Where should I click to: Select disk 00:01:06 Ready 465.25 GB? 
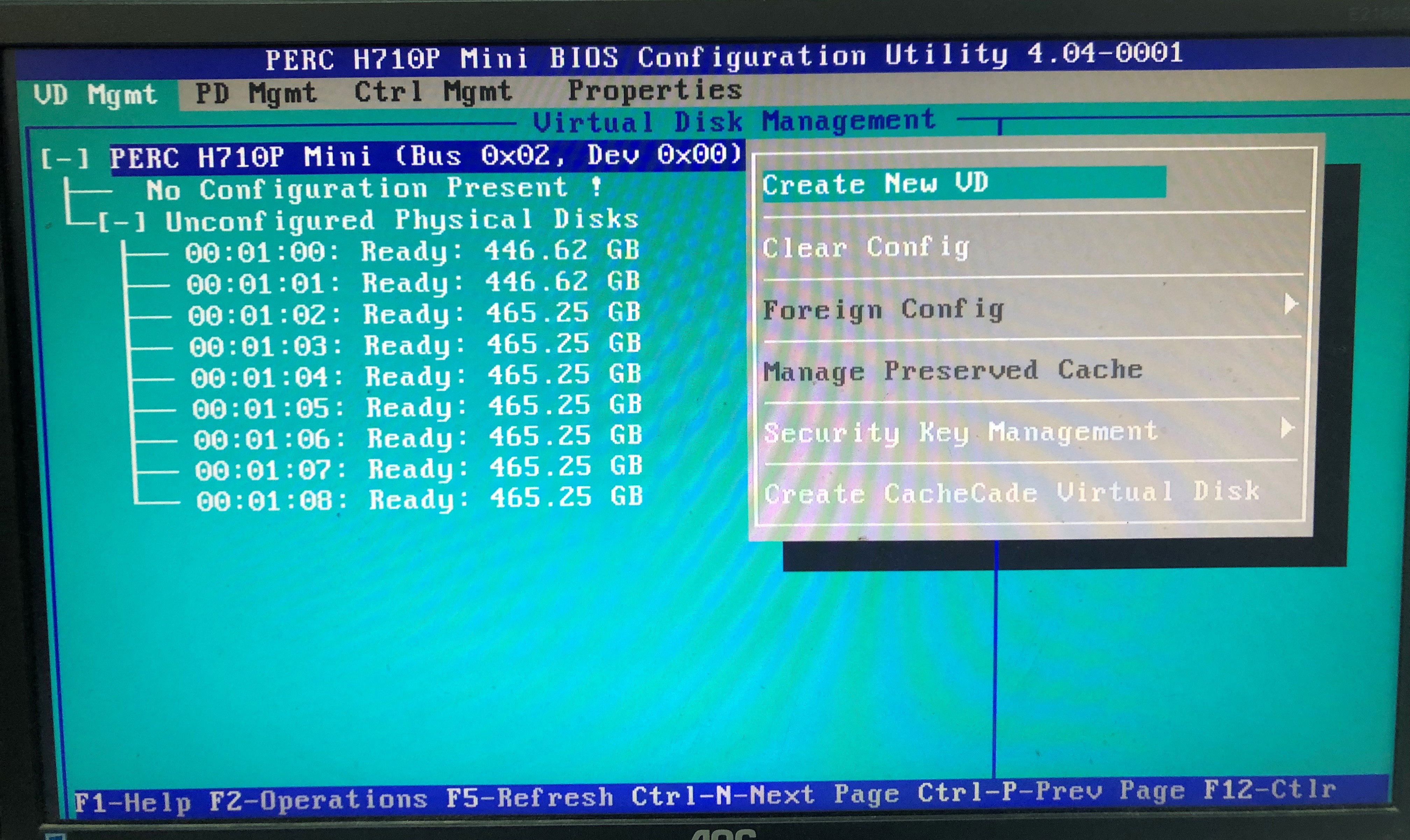(x=418, y=438)
